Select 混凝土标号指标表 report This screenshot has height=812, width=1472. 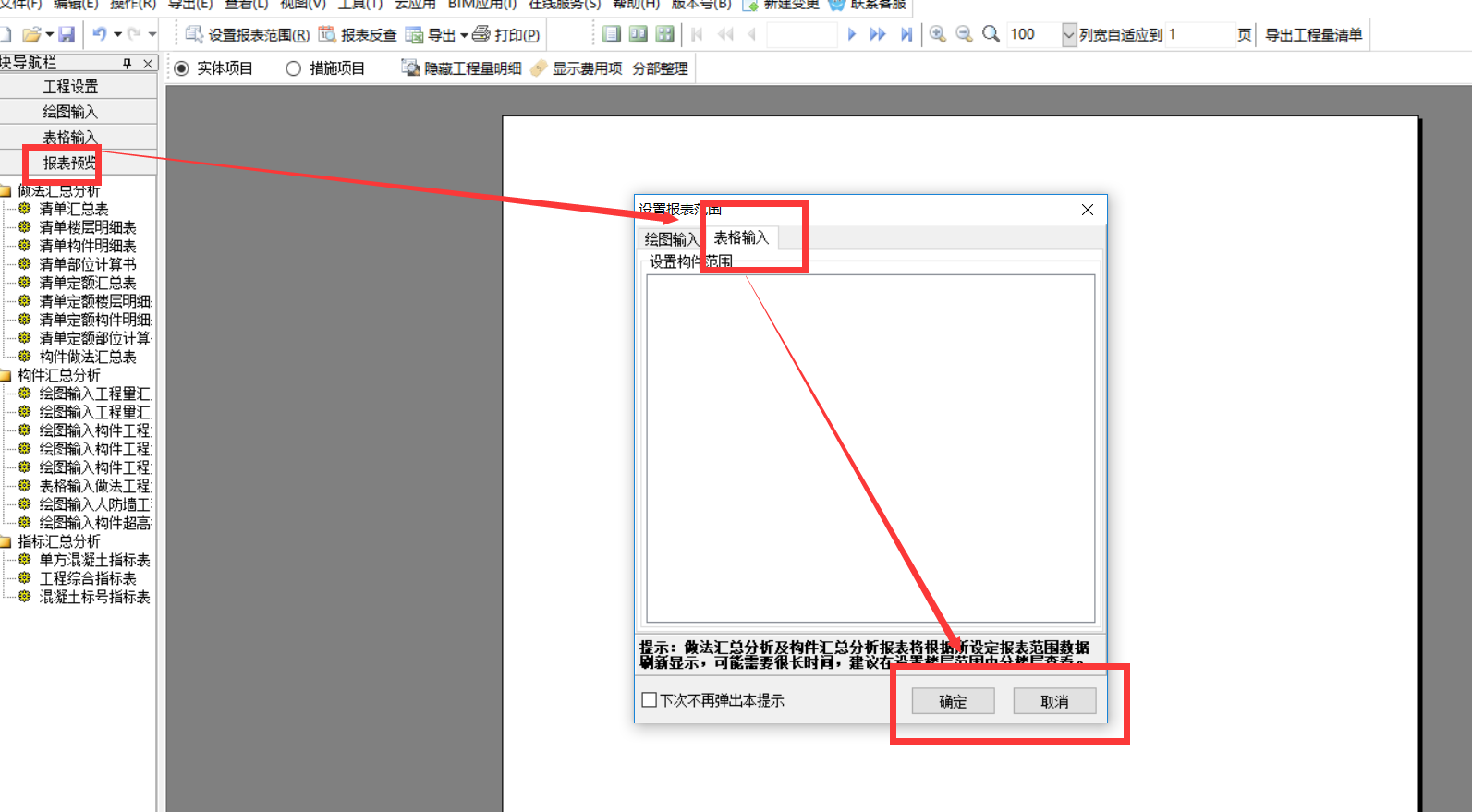94,597
